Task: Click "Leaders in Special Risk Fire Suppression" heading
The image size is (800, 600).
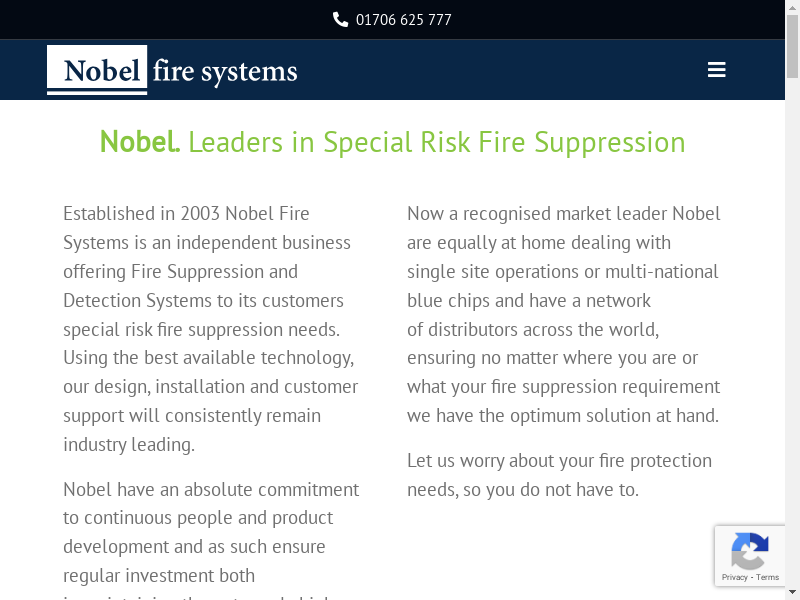Action: (436, 142)
